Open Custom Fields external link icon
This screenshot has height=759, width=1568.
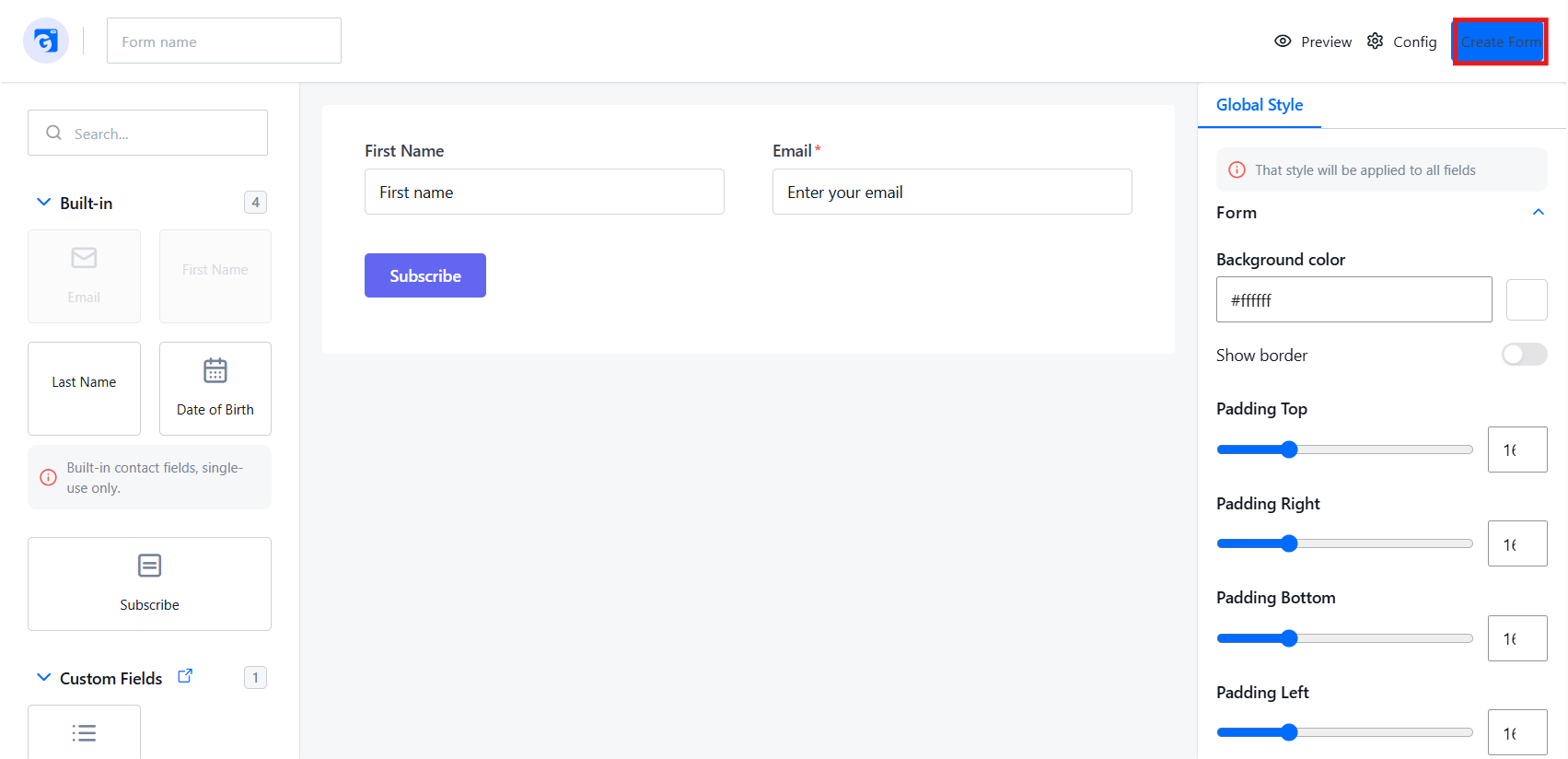tap(185, 676)
